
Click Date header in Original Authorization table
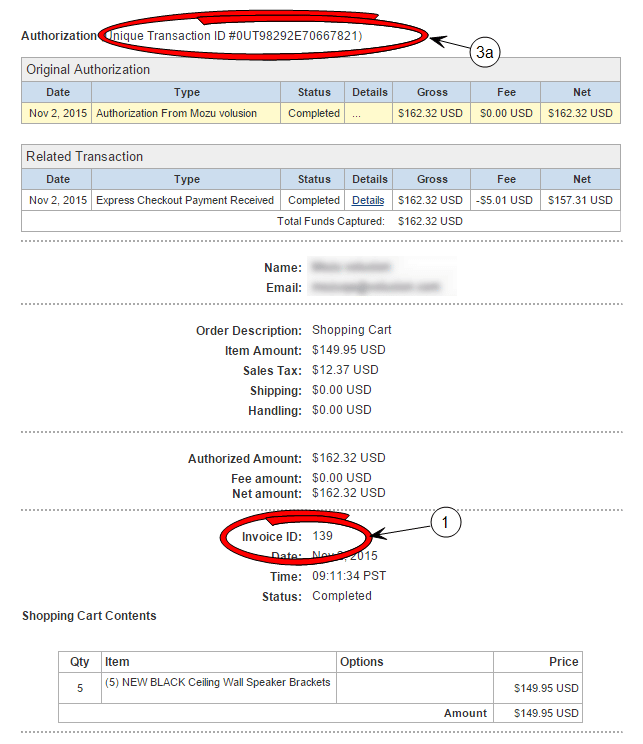(x=58, y=93)
